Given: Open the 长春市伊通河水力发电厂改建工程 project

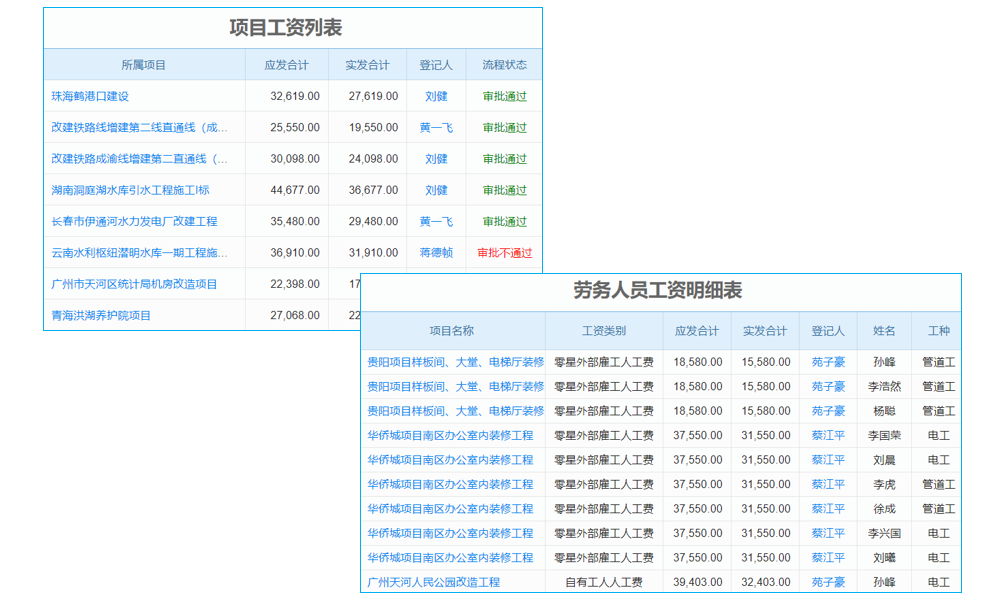Looking at the screenshot, I should [x=135, y=221].
